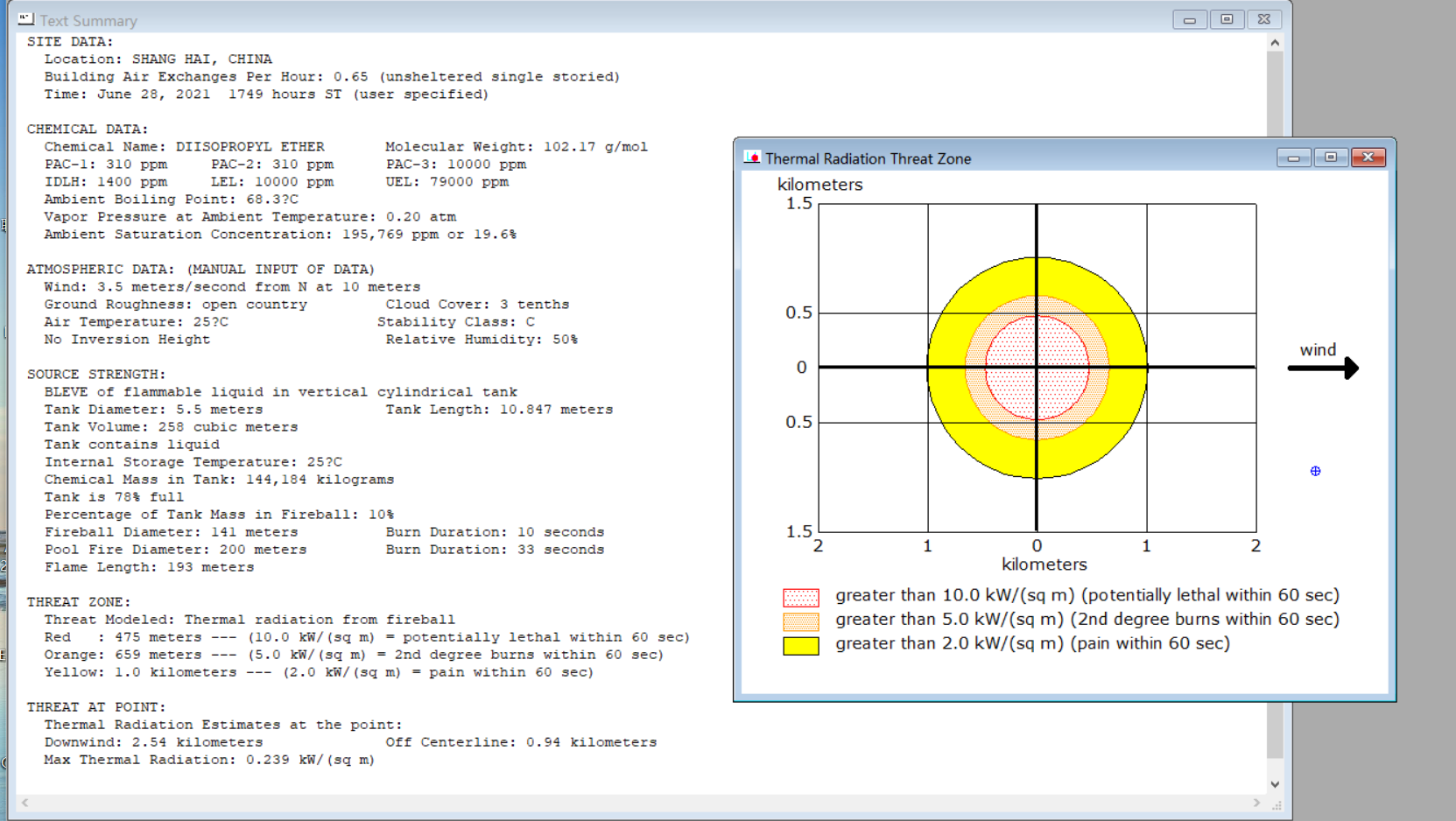Click 'Chemical Name: DIISOPROPYL ETHER' text

(185, 147)
